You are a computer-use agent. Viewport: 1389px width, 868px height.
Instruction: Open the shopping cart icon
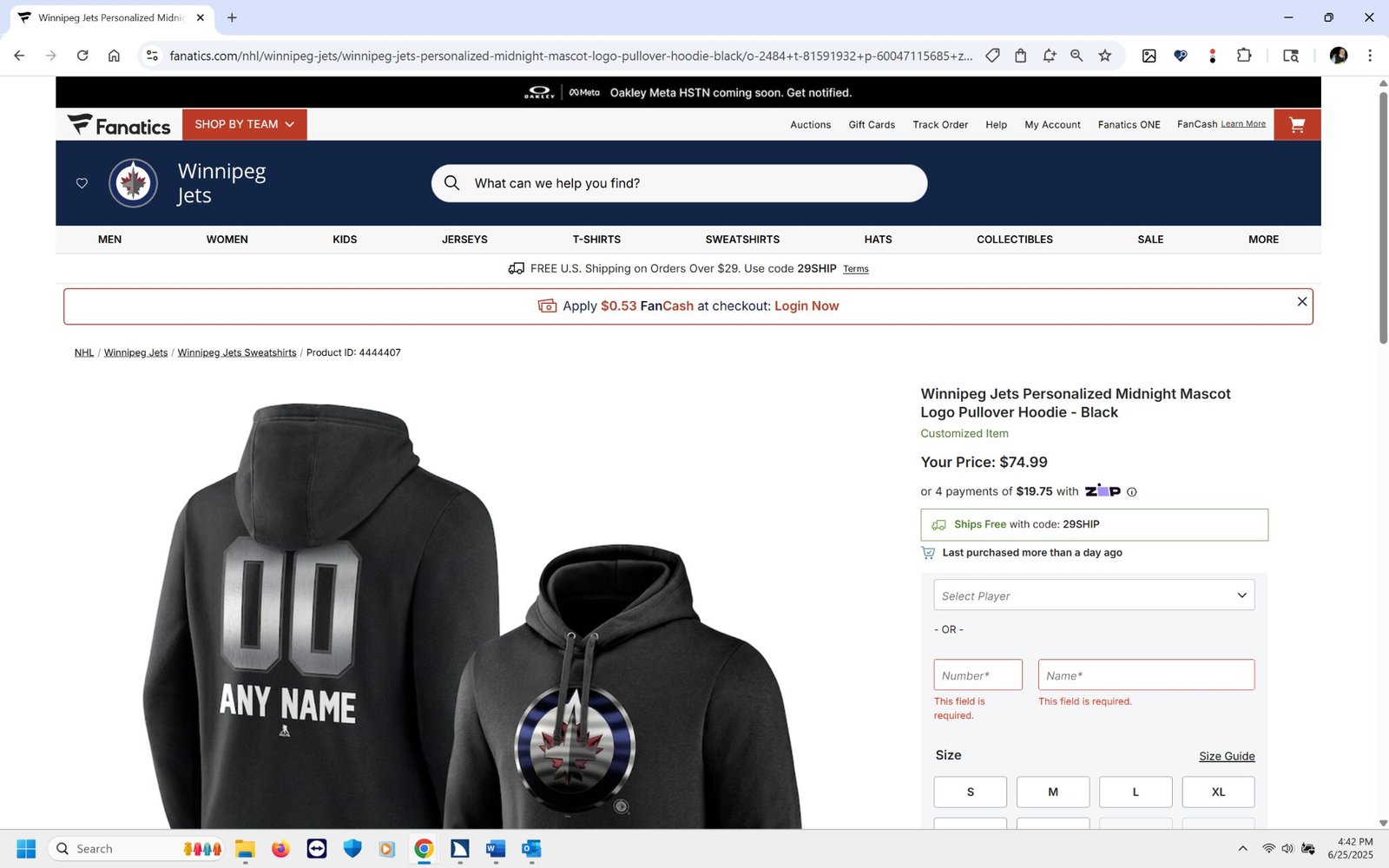tap(1297, 125)
